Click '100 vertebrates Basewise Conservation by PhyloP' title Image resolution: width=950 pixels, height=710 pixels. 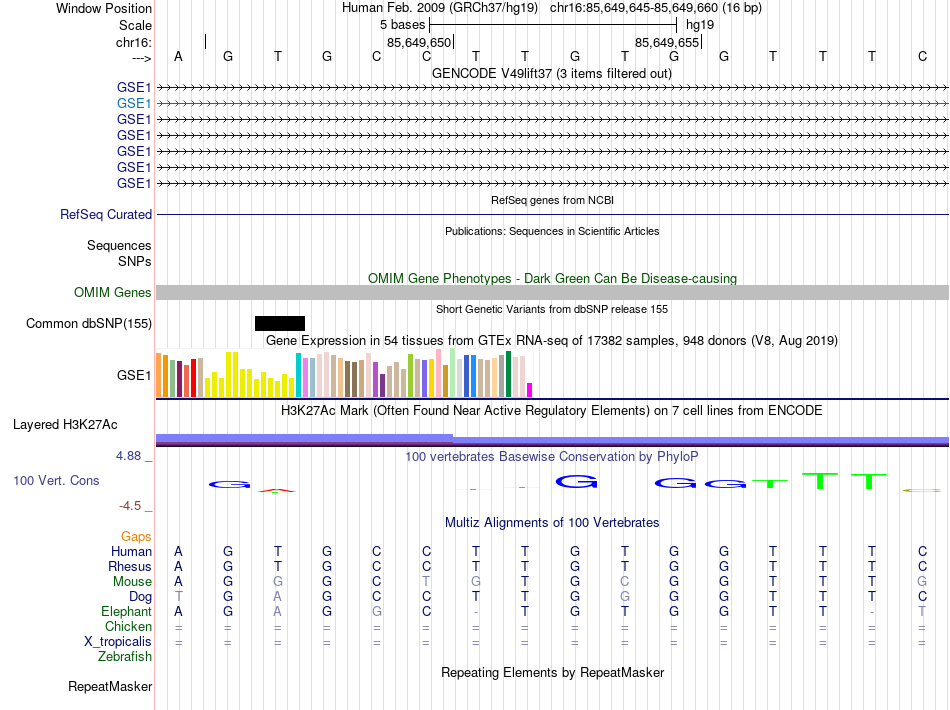pos(552,457)
